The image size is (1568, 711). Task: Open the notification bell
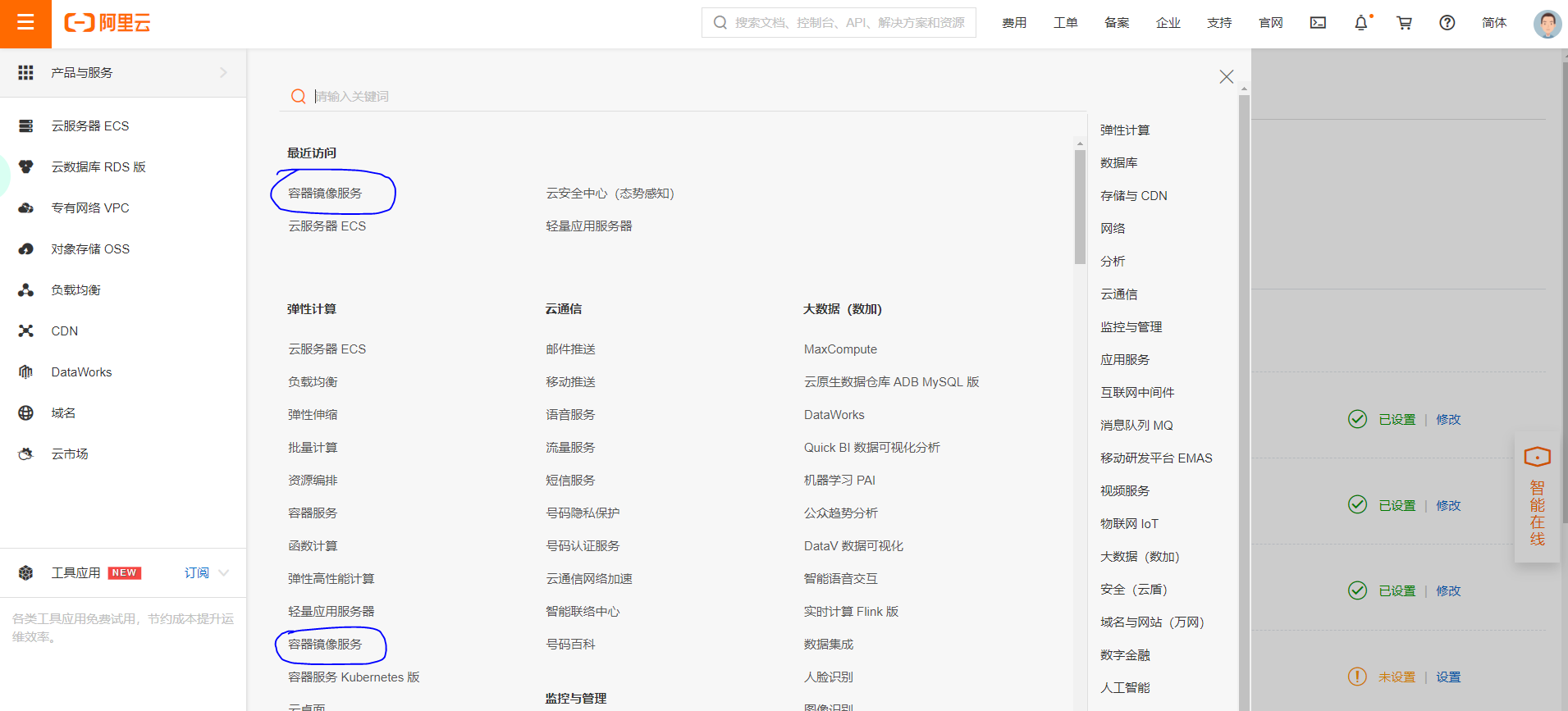pos(1361,23)
